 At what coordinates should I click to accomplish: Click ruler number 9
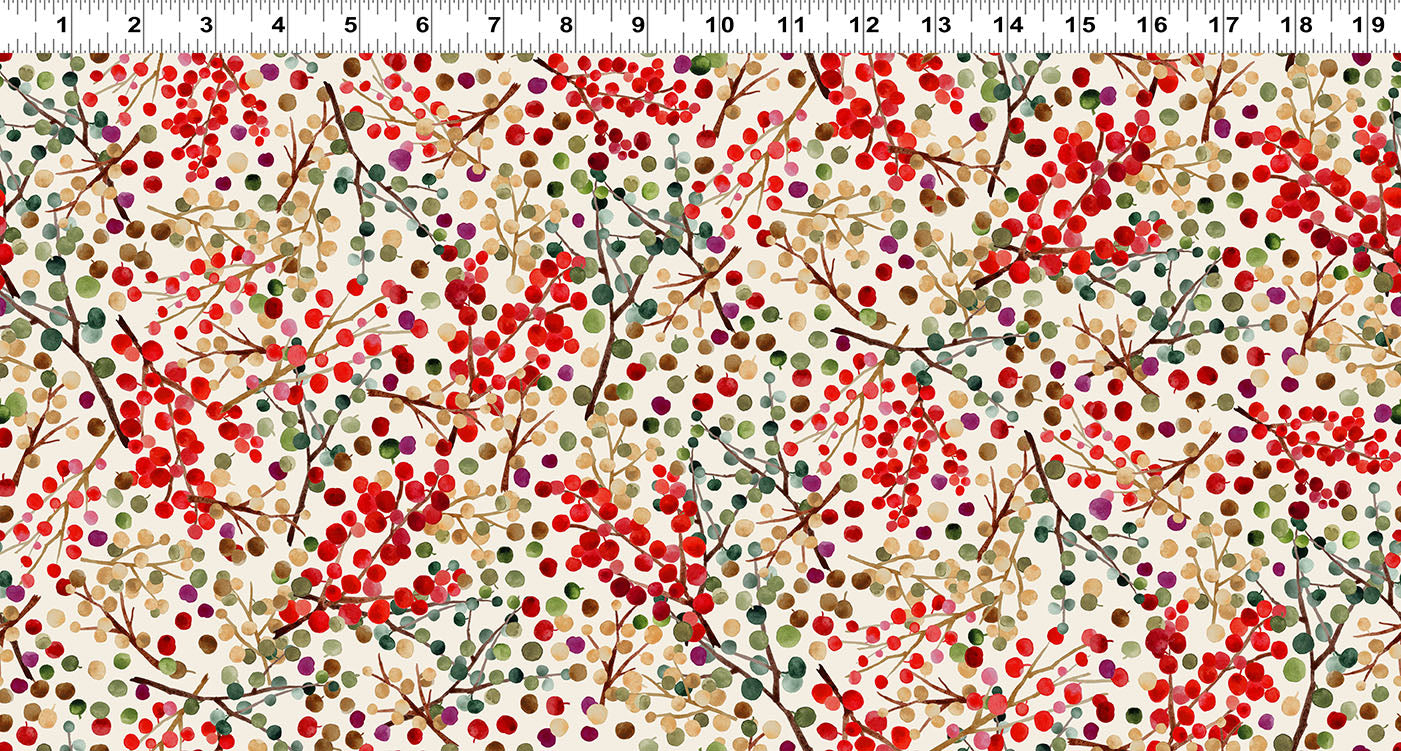pyautogui.click(x=638, y=24)
